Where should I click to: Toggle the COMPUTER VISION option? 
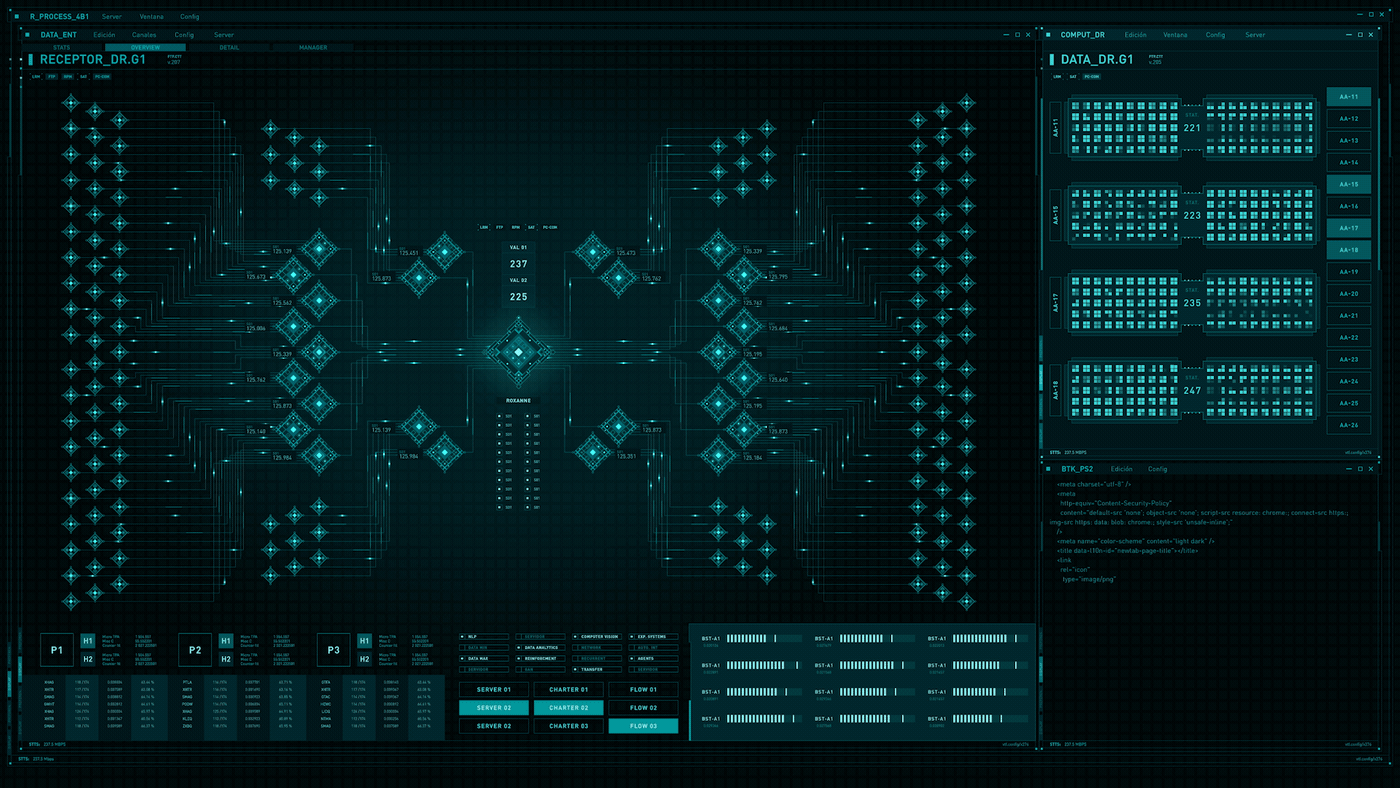point(597,636)
